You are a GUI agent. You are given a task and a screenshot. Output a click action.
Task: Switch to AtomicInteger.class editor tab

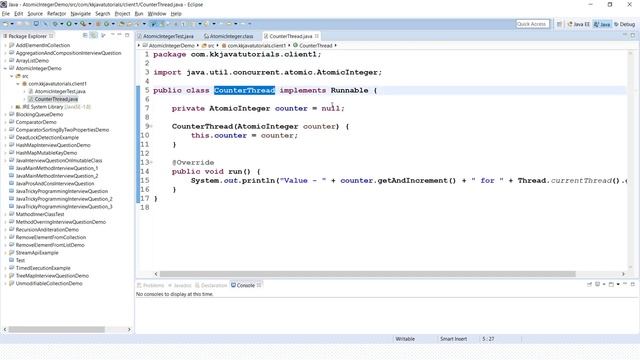pyautogui.click(x=229, y=36)
